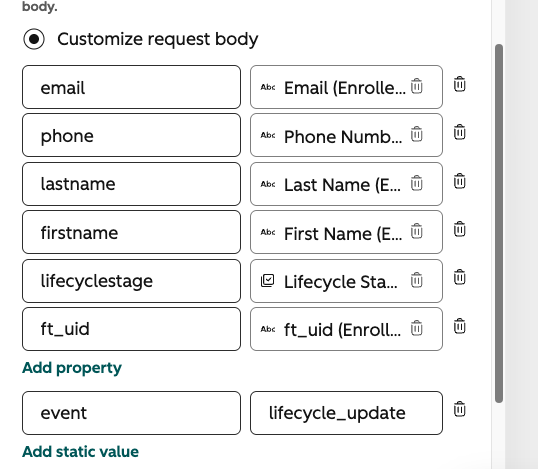Viewport: 538px width, 469px height.
Task: Clear the First Name (E... property token
Action: tap(417, 231)
